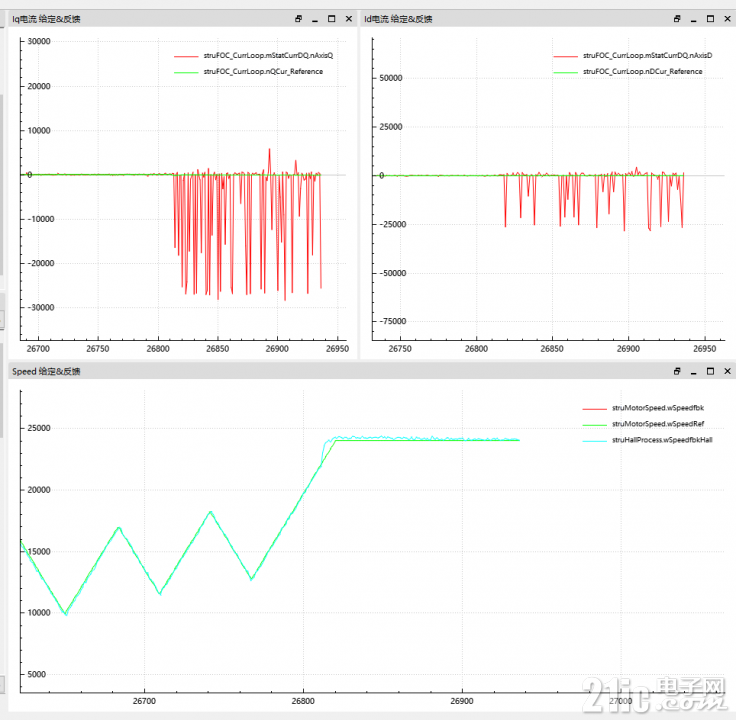The width and height of the screenshot is (736, 720).
Task: Minimize the Speed chart panel
Action: point(694,371)
